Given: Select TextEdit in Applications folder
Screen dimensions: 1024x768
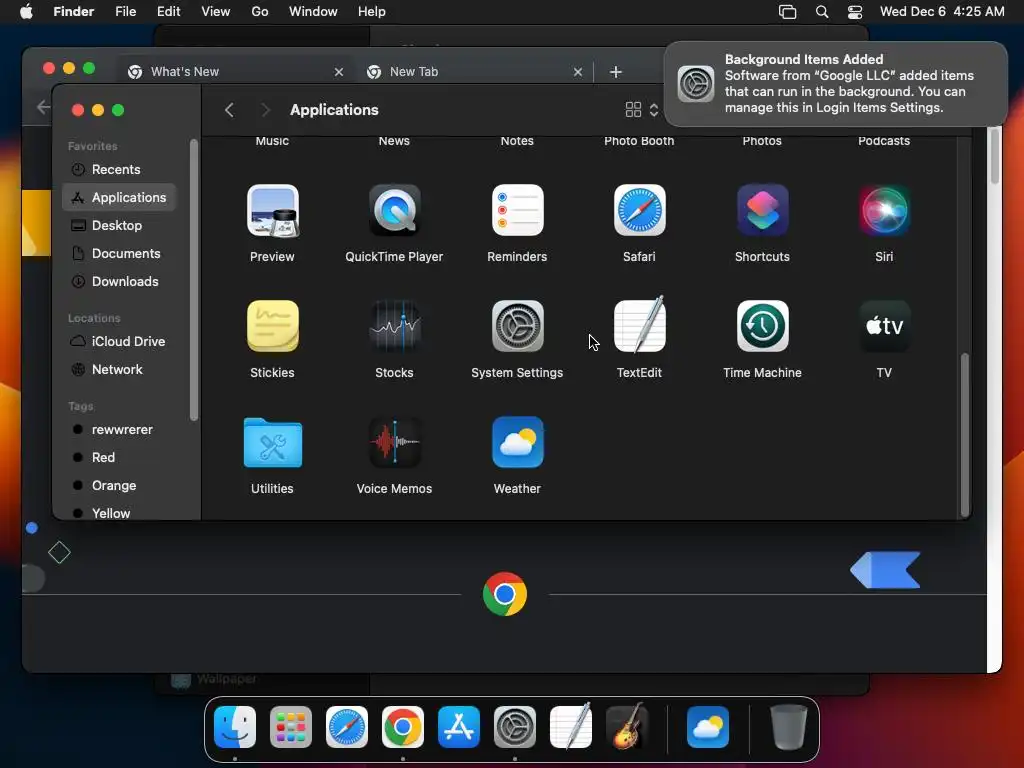Looking at the screenshot, I should pyautogui.click(x=639, y=325).
